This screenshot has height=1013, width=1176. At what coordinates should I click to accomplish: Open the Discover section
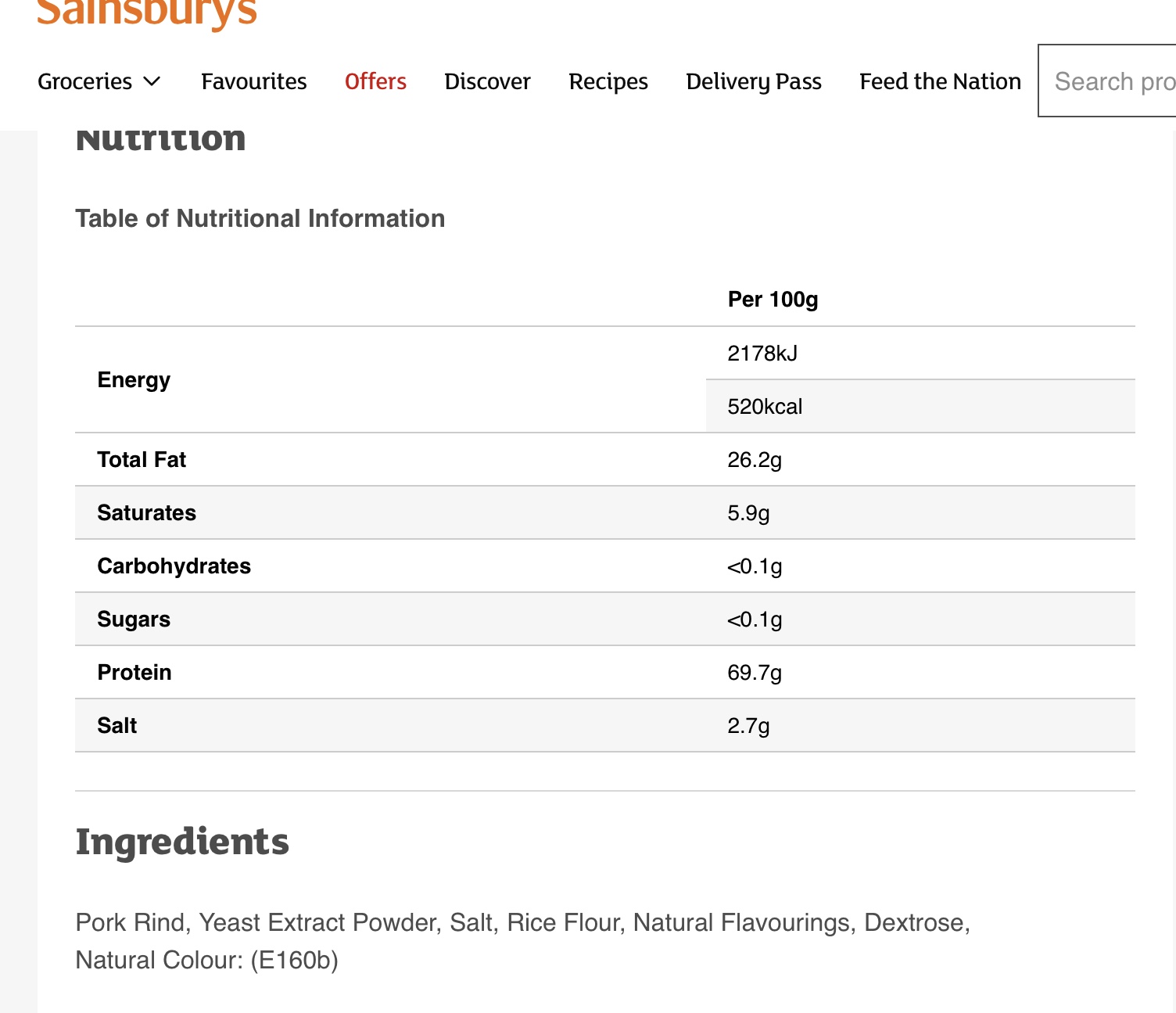pos(487,81)
